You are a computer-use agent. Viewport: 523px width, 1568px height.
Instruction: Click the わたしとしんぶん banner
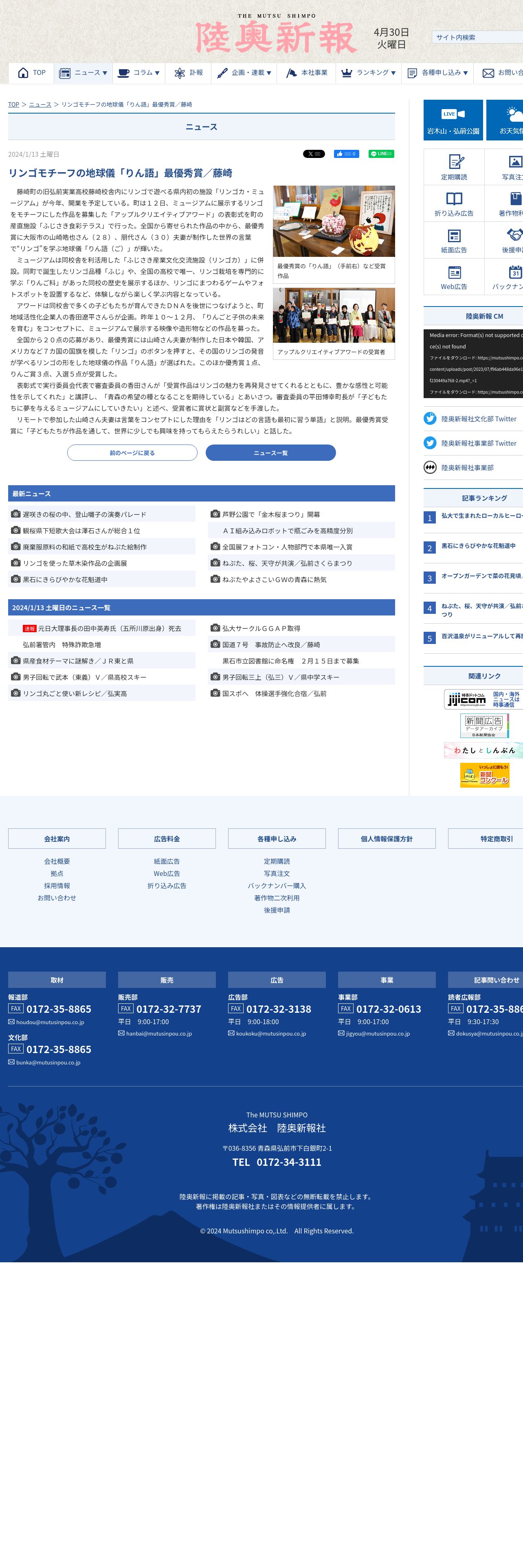tap(484, 751)
